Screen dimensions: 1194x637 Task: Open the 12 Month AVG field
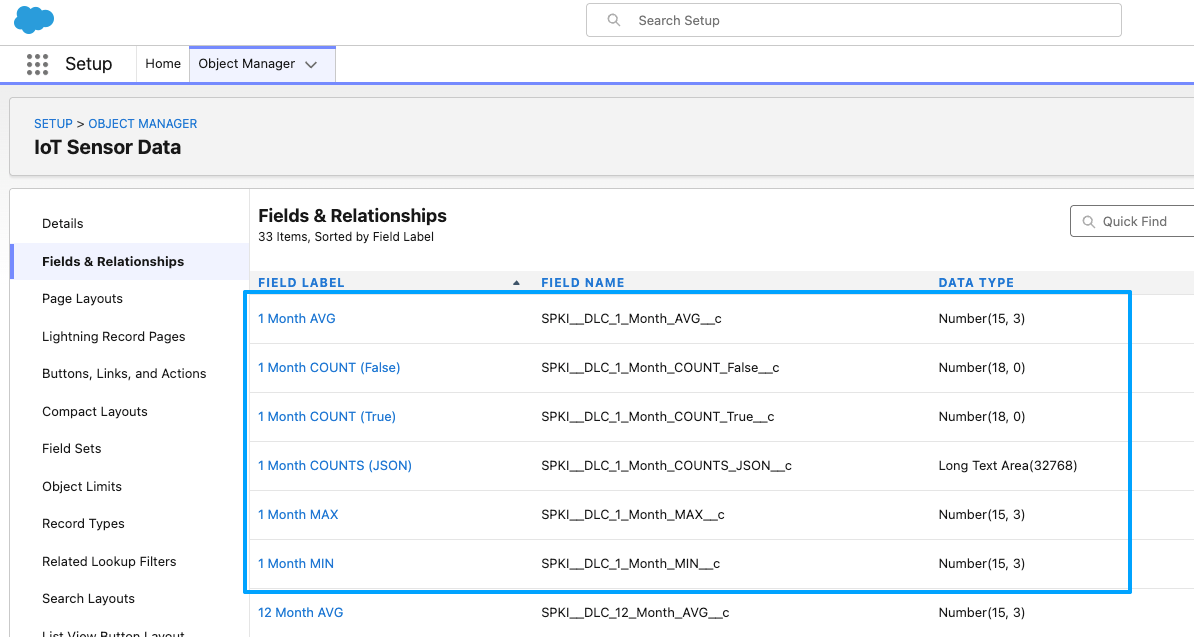(x=300, y=613)
